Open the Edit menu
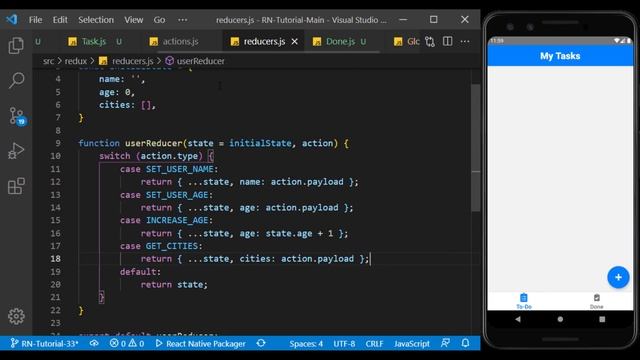This screenshot has height=360, width=640. pyautogui.click(x=60, y=20)
